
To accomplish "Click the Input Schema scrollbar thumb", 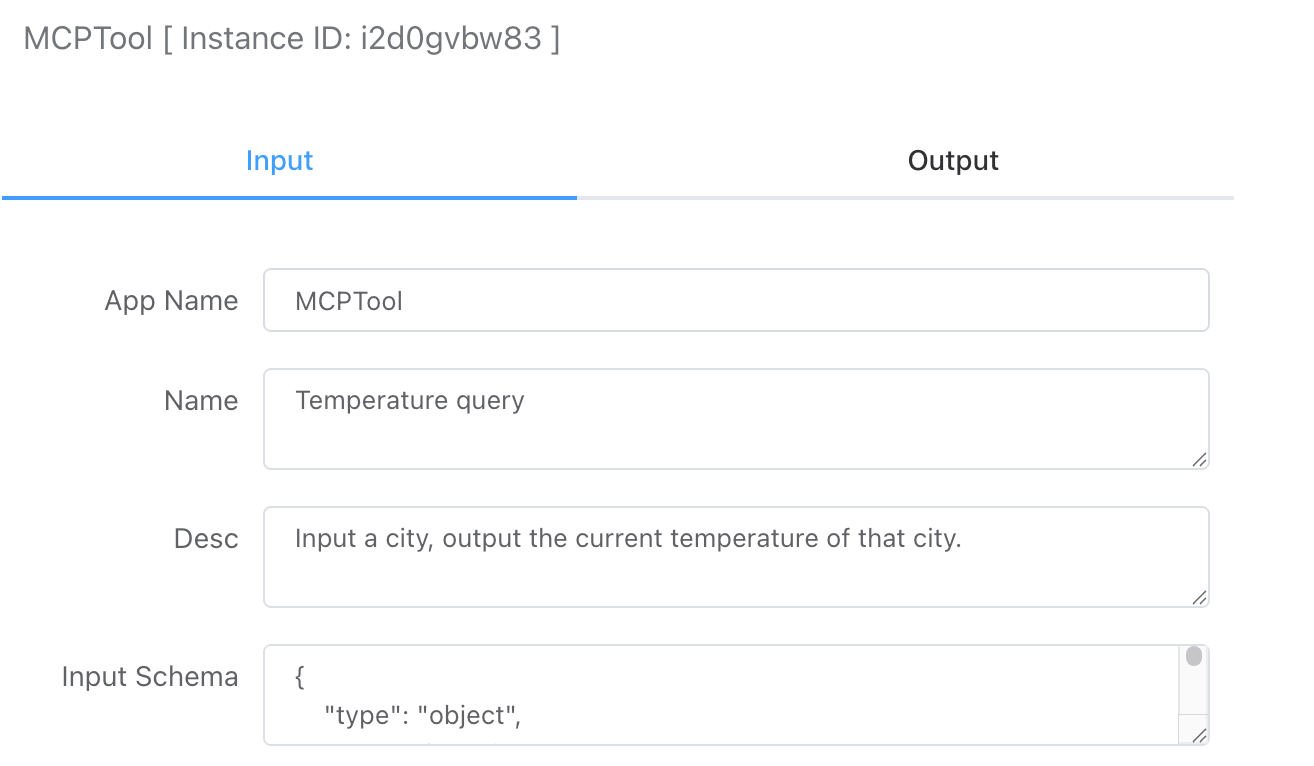I will pos(1193,657).
